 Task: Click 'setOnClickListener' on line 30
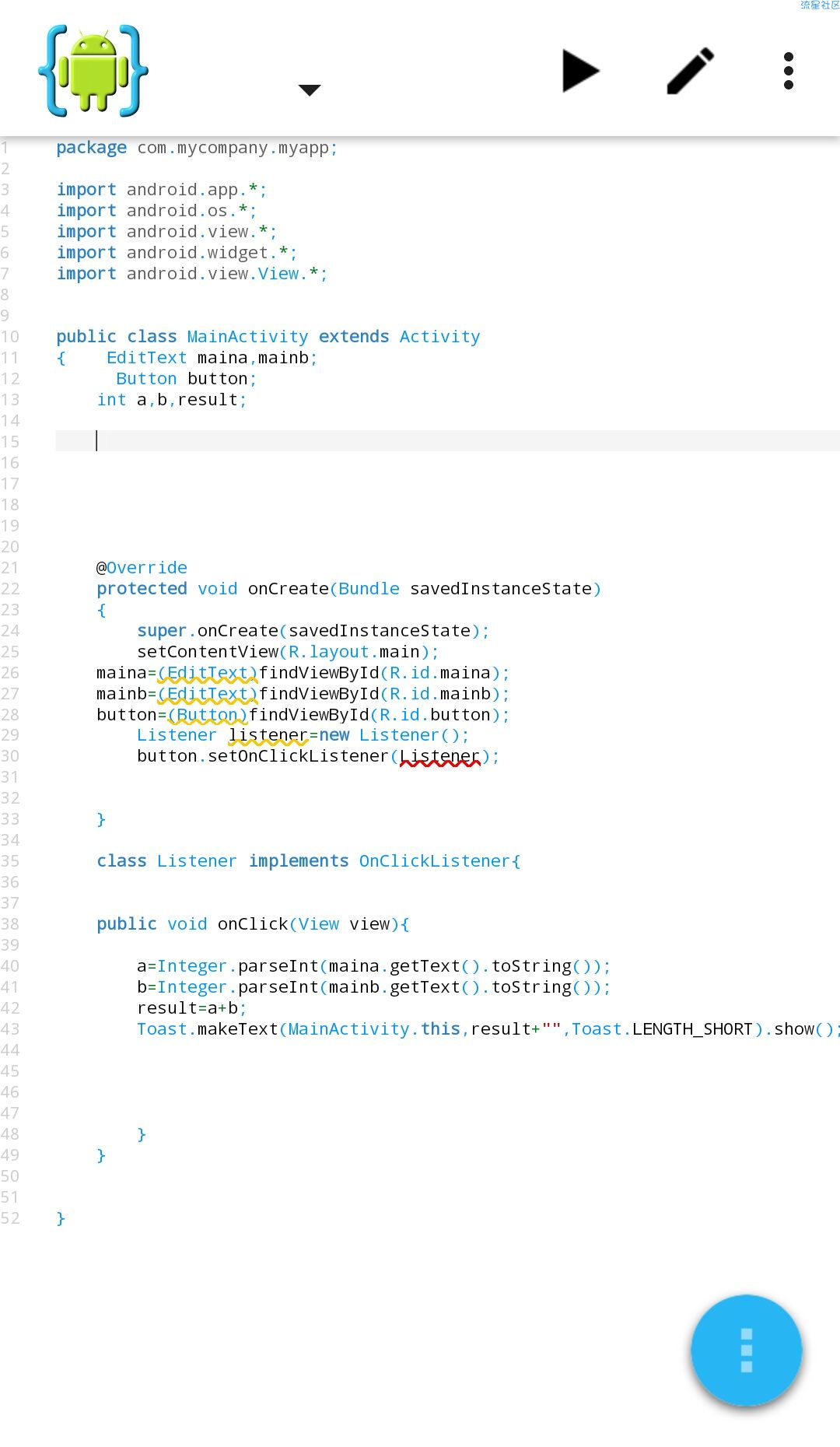pos(298,756)
